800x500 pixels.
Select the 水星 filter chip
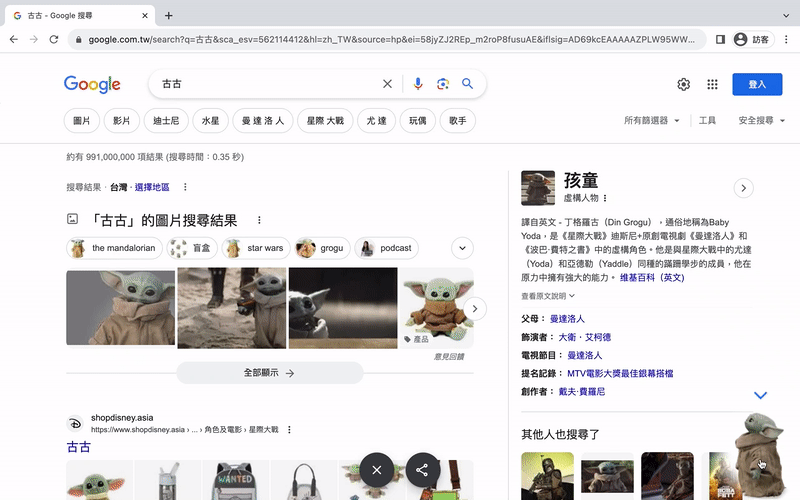tap(211, 121)
